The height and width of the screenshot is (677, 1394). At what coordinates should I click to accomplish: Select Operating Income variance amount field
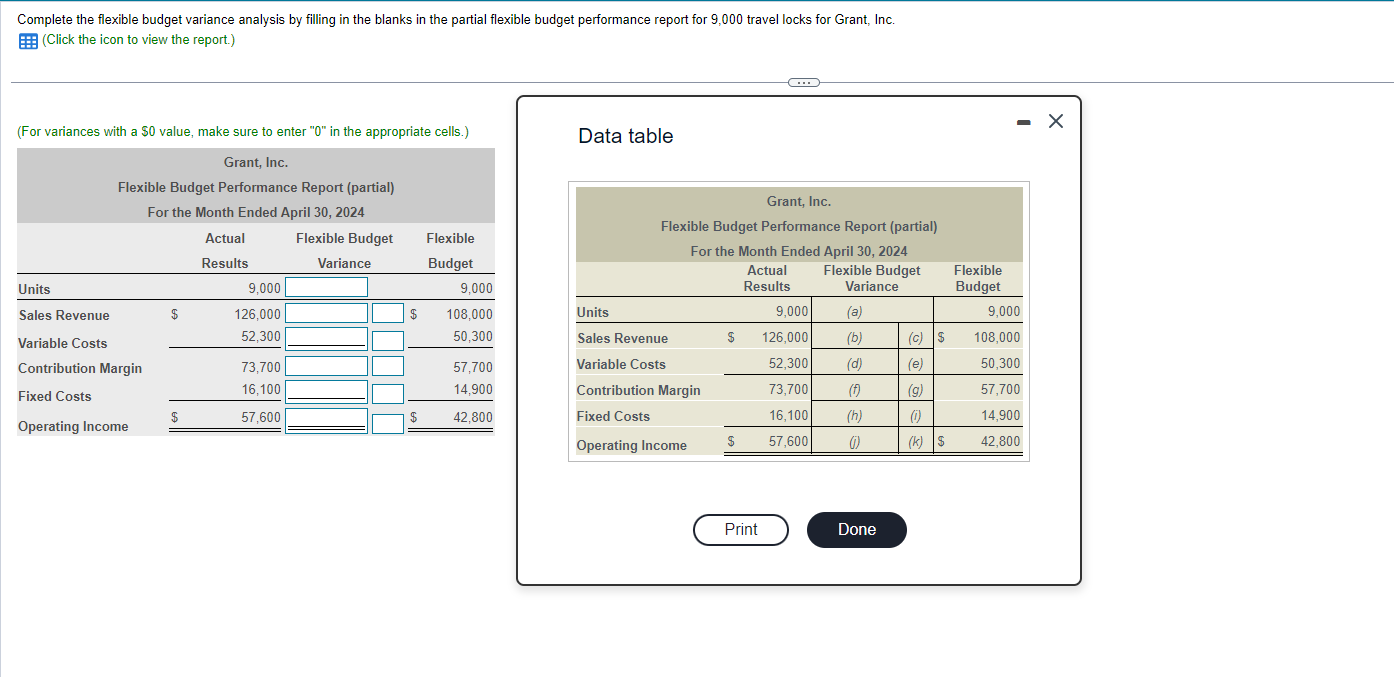(x=327, y=420)
